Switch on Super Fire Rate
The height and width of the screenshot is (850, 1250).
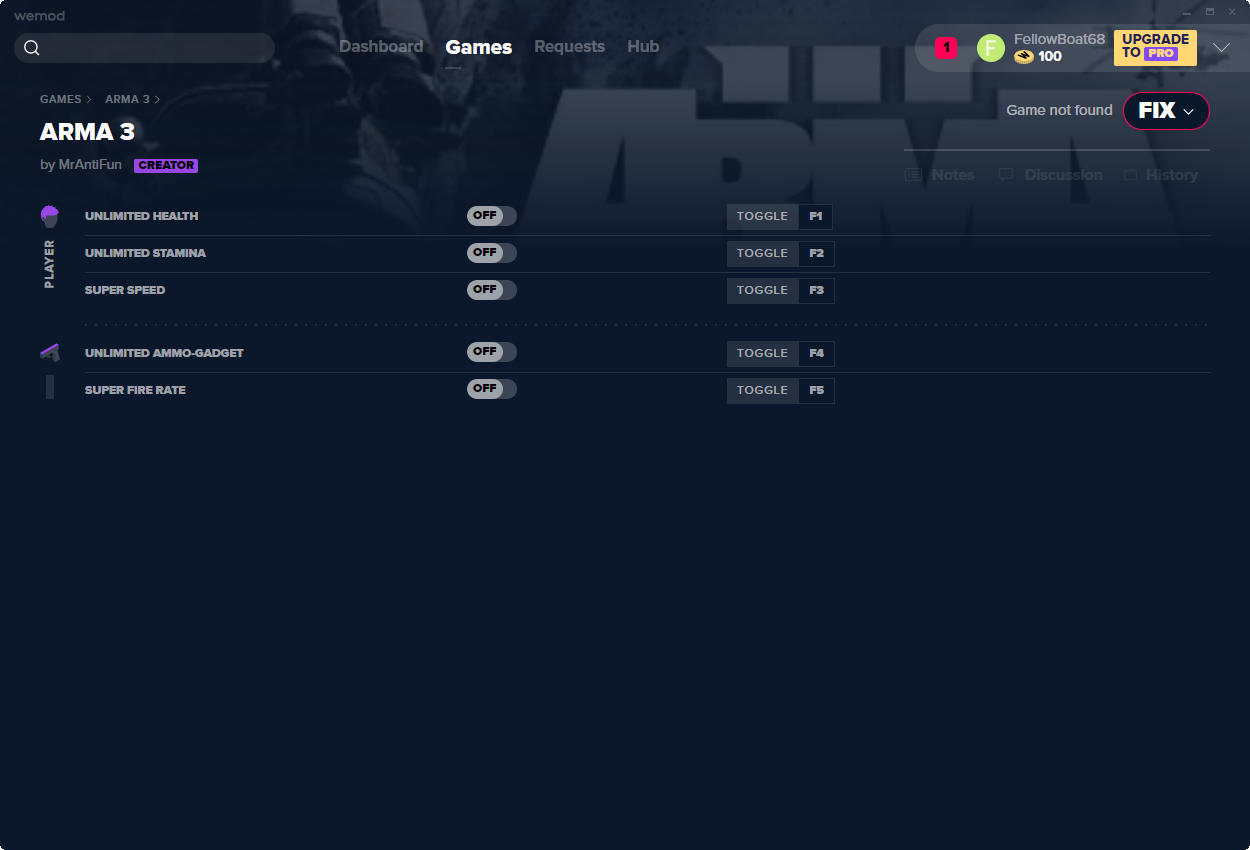point(491,389)
